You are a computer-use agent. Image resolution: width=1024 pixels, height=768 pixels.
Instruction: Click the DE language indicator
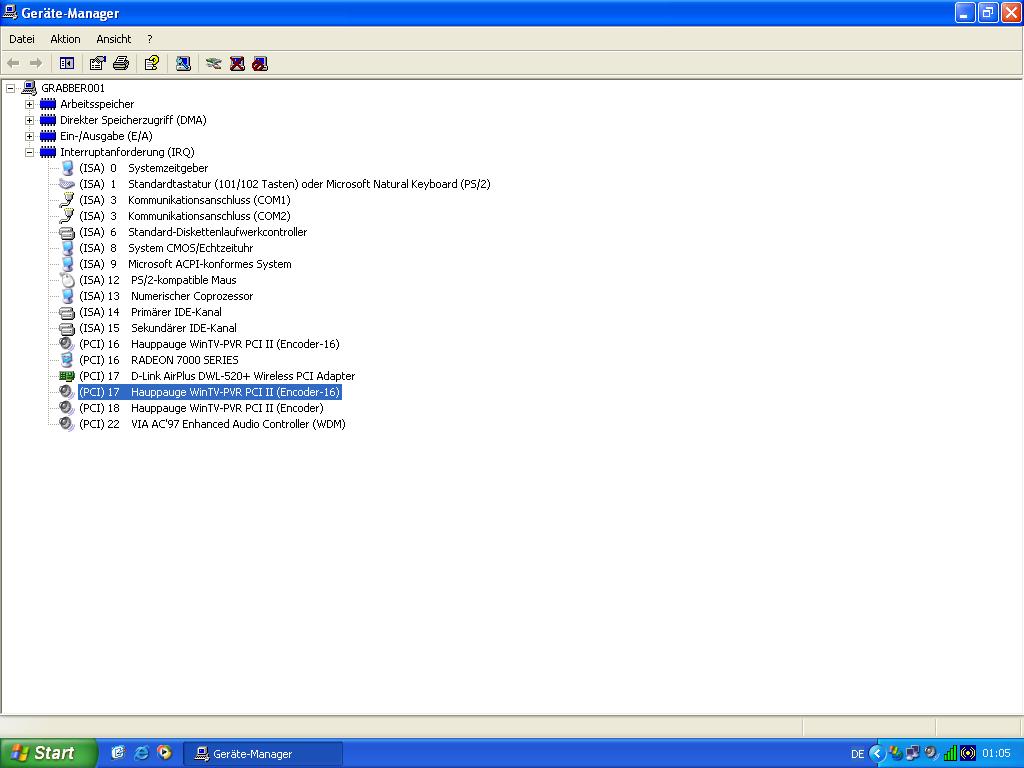point(857,754)
